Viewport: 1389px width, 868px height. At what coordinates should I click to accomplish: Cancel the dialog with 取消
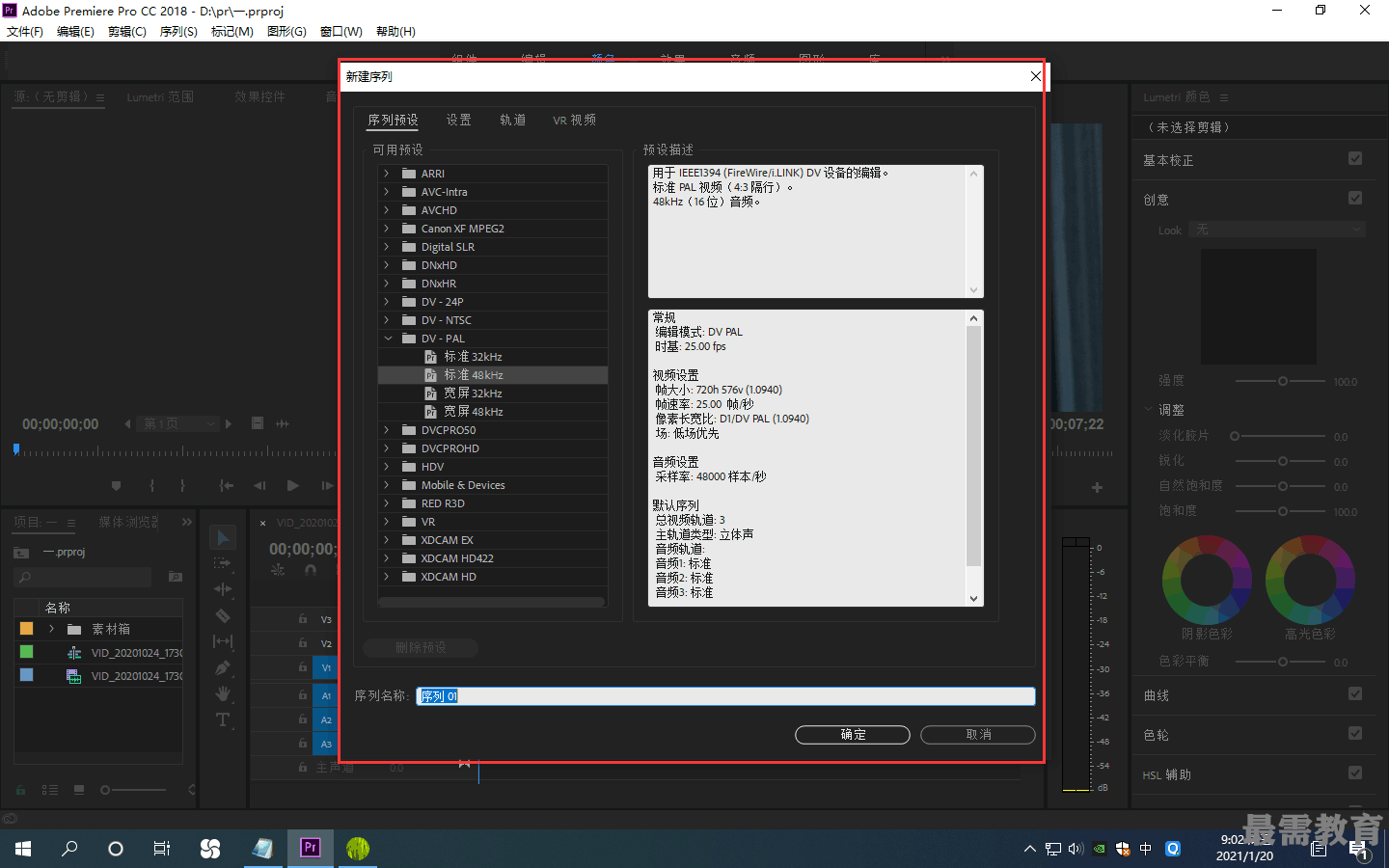pyautogui.click(x=978, y=735)
